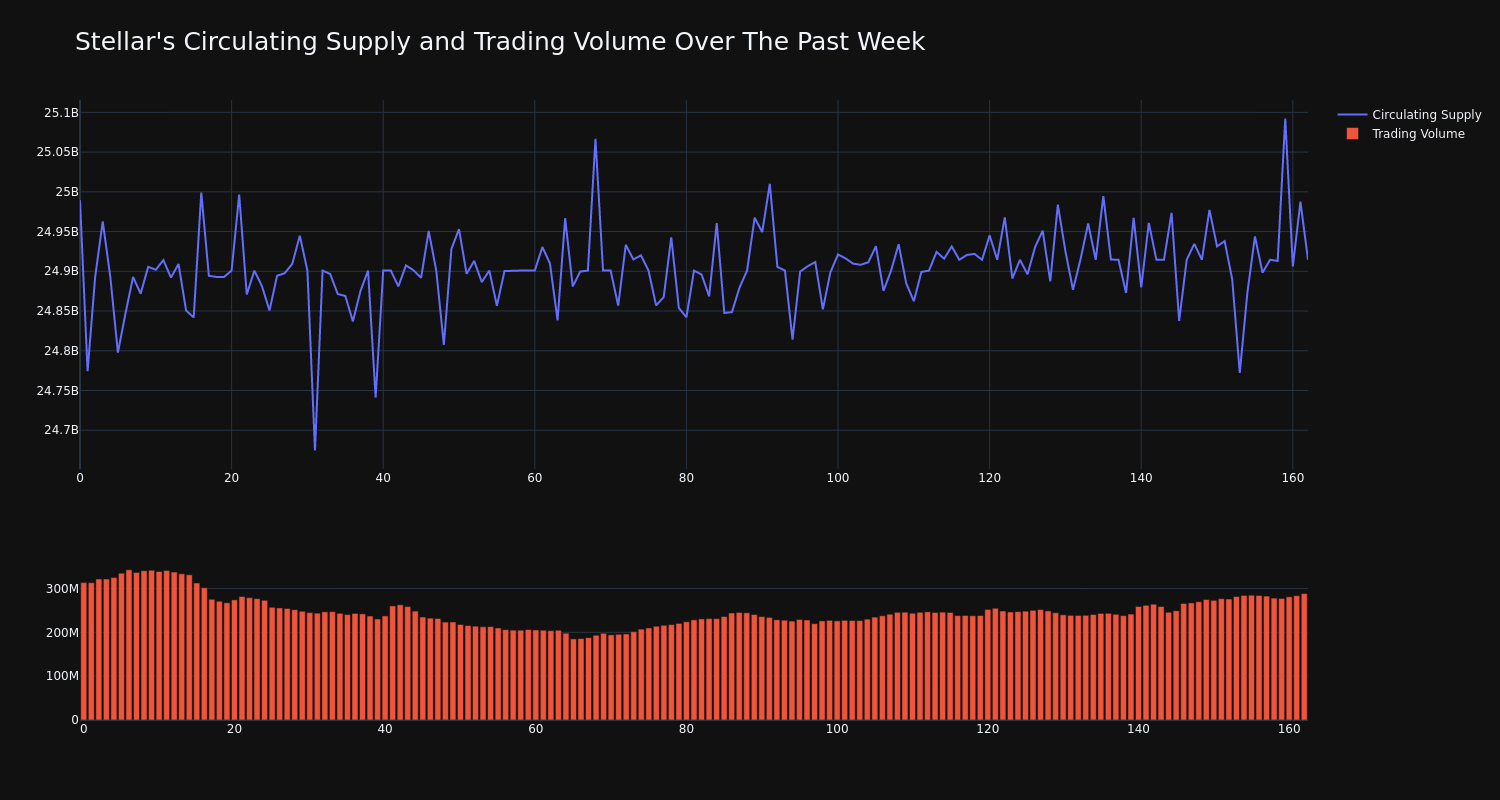This screenshot has height=800, width=1500.
Task: Click the 100 tick on supply chart x-axis
Action: click(x=838, y=478)
